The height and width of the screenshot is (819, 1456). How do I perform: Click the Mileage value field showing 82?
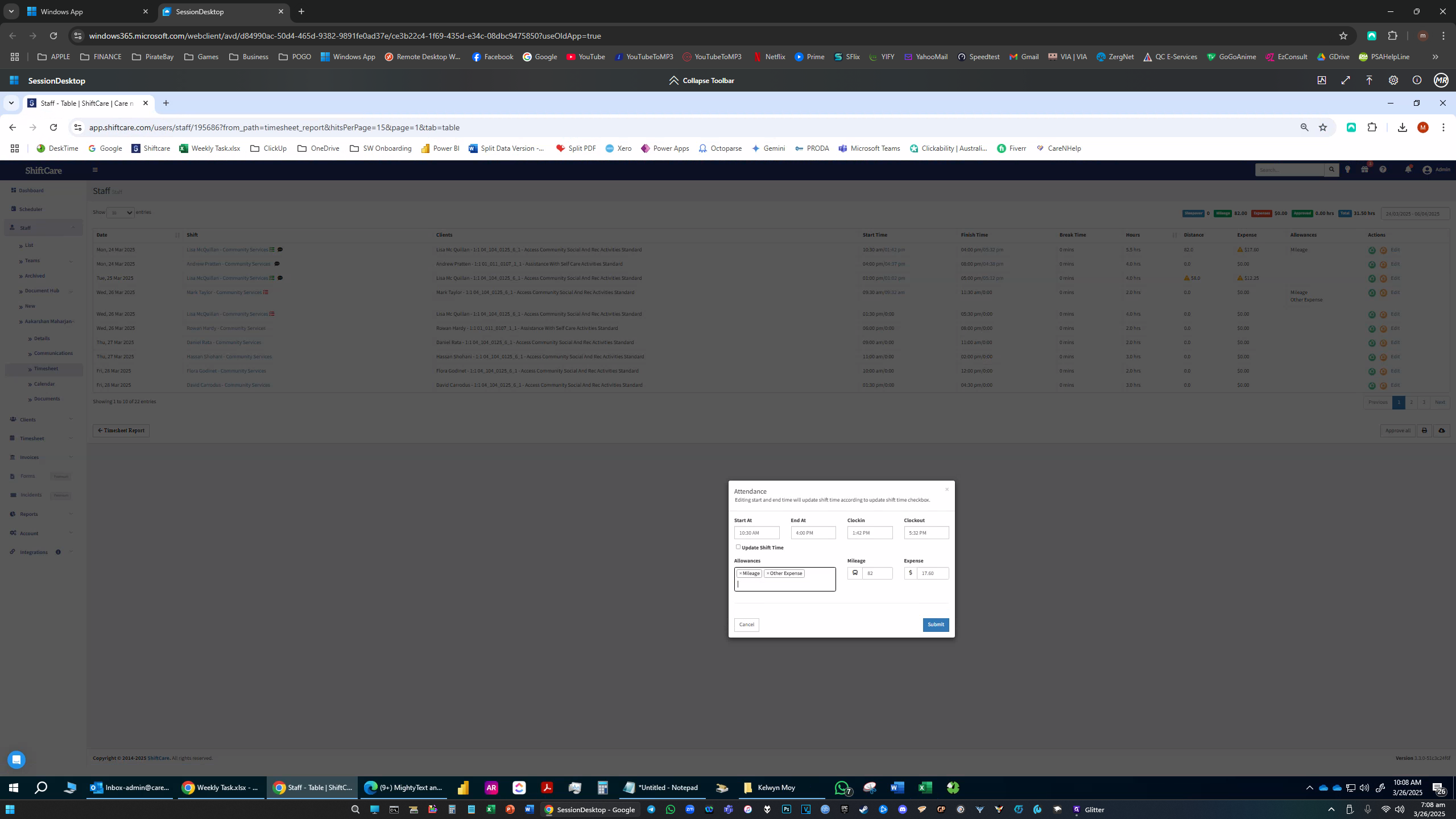tap(877, 573)
